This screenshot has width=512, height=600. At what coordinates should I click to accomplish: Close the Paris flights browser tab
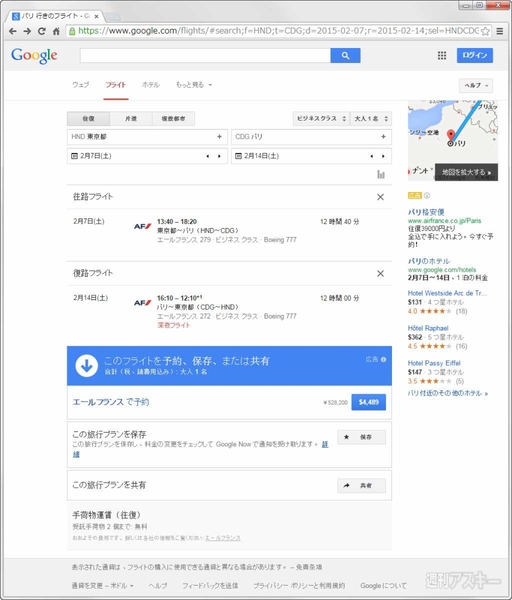coord(97,16)
